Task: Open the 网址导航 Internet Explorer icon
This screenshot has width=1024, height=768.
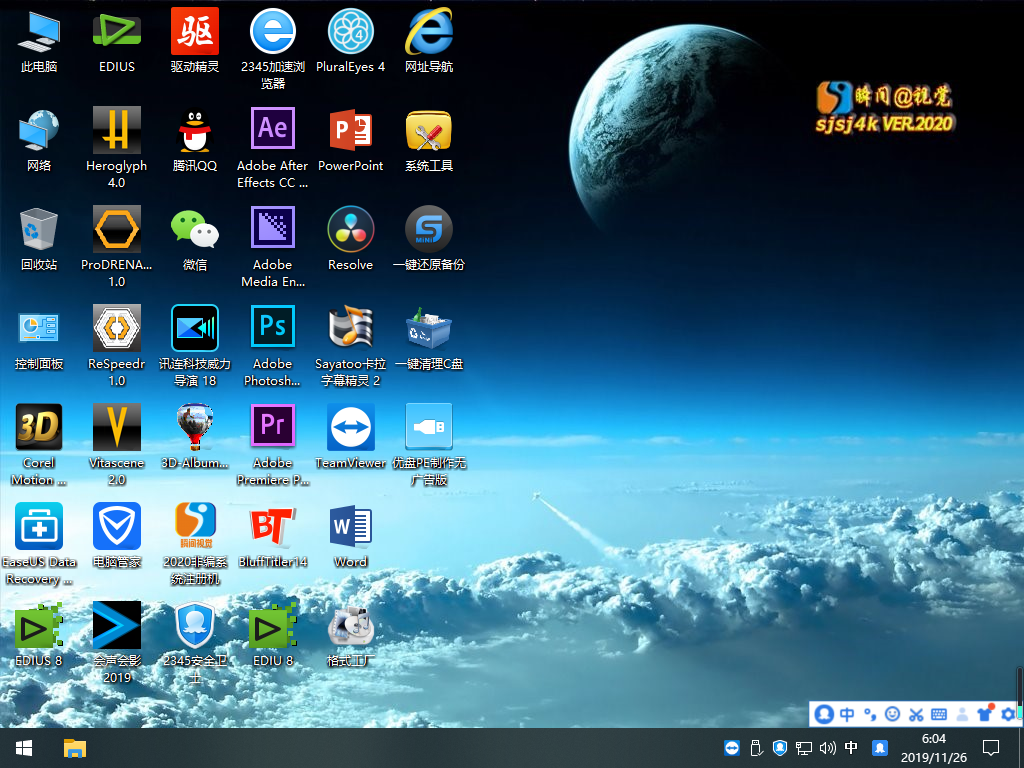Action: coord(428,31)
